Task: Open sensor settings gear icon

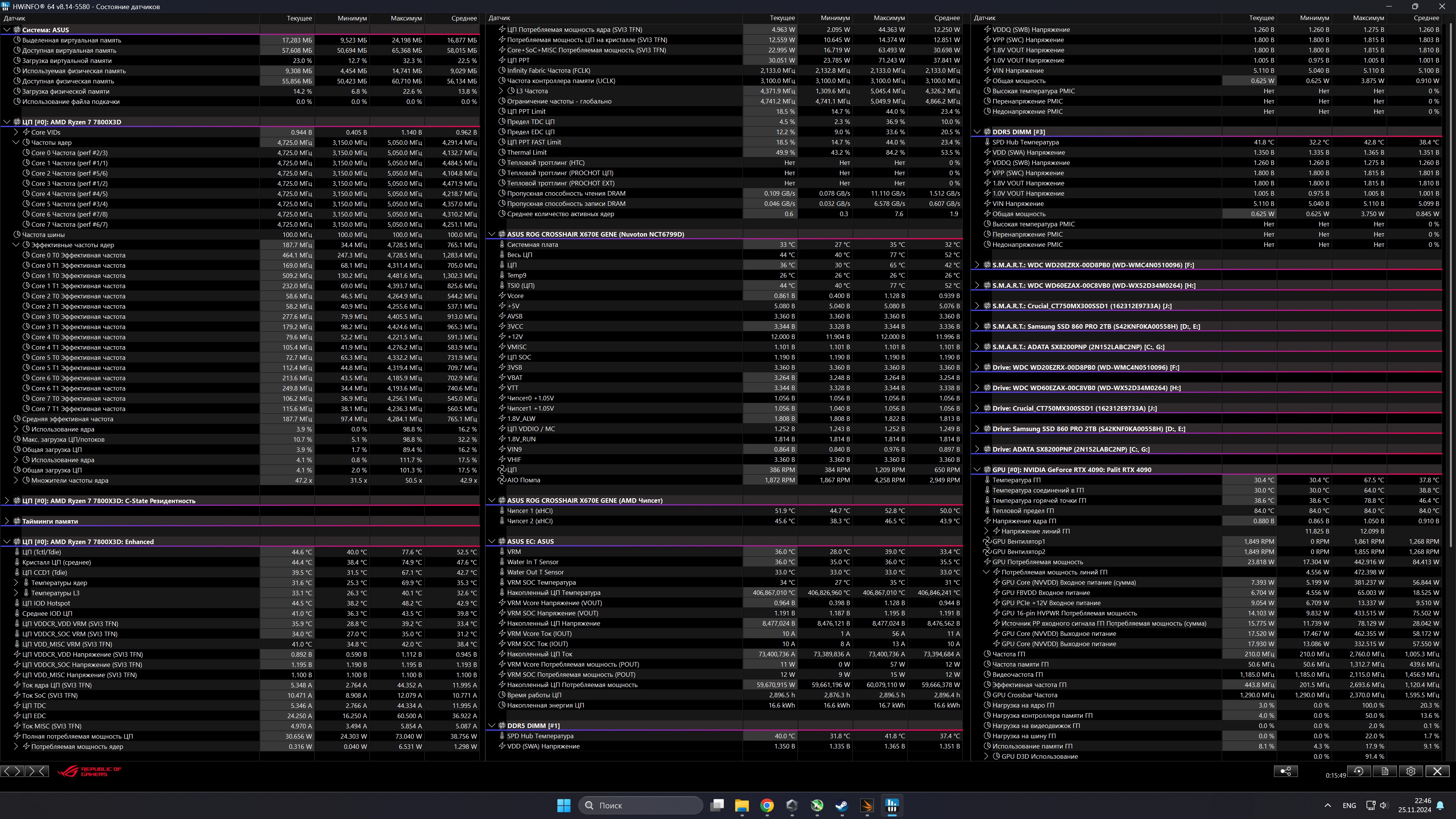Action: pos(1411,771)
